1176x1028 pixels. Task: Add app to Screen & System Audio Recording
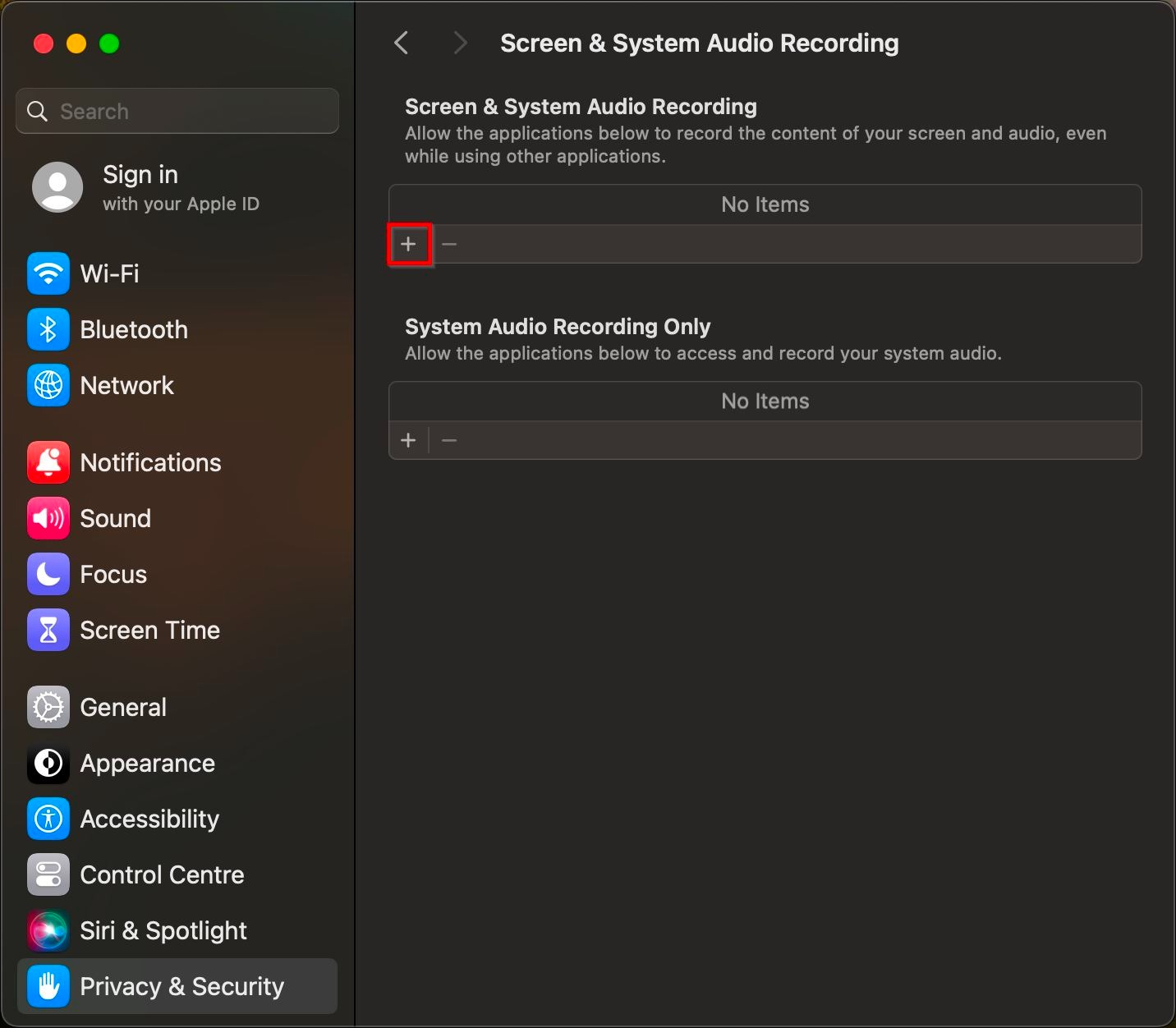pyautogui.click(x=409, y=244)
